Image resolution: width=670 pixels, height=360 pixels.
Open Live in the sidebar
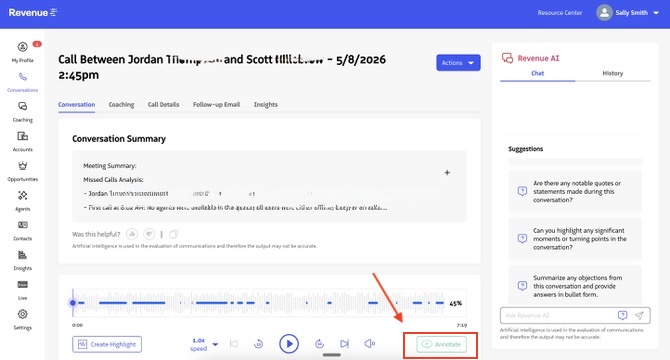(x=23, y=290)
